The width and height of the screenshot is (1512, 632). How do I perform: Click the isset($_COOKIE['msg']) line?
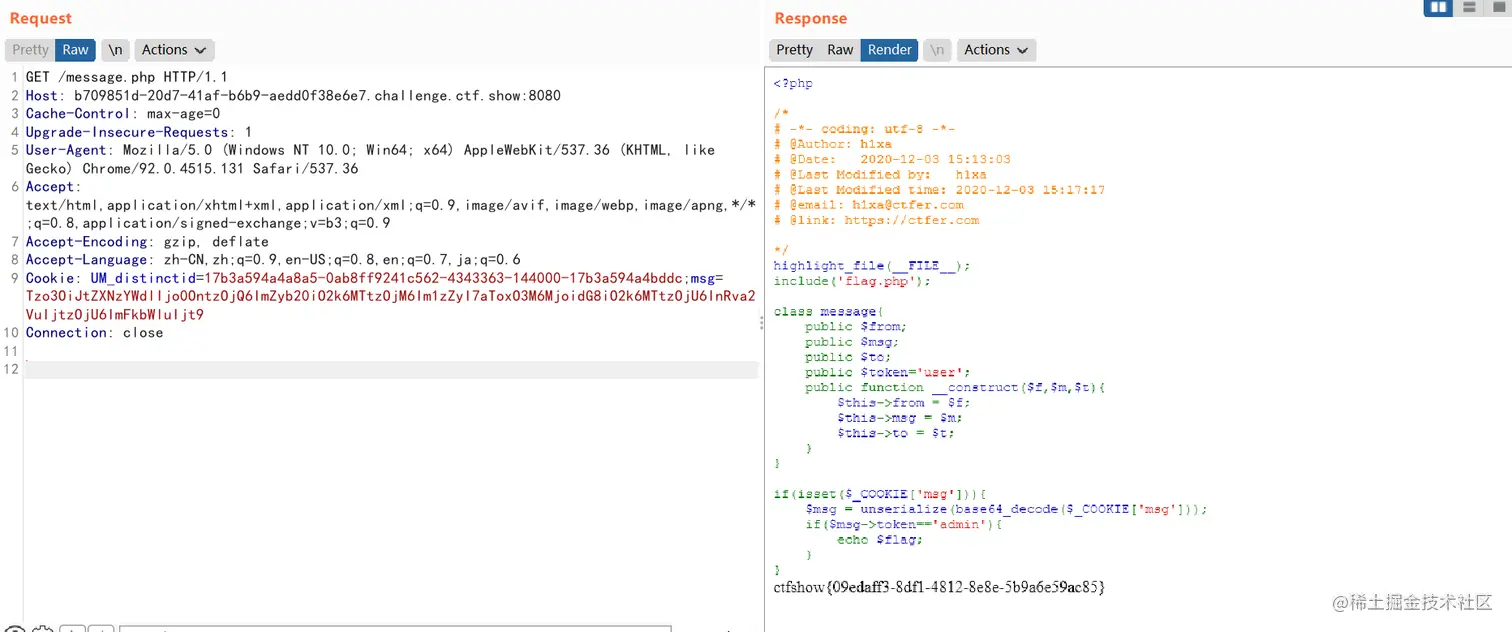[x=880, y=494]
